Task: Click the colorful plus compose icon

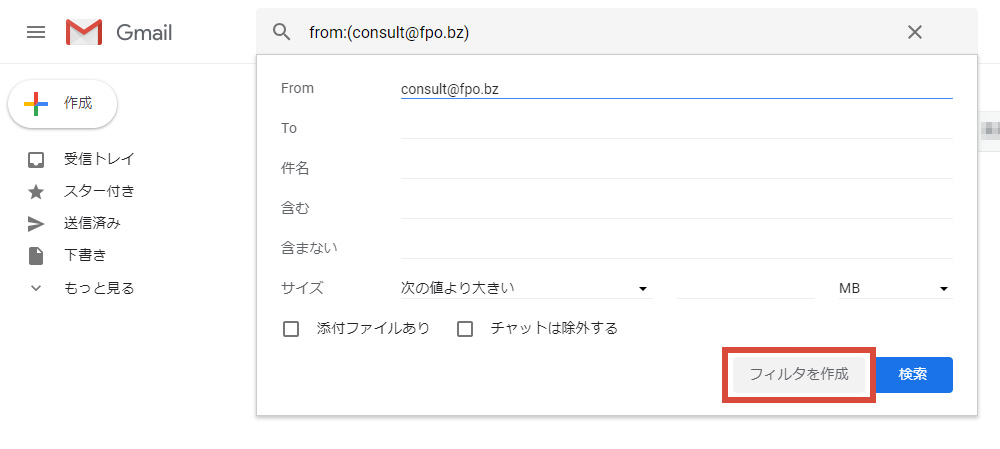Action: (x=36, y=103)
